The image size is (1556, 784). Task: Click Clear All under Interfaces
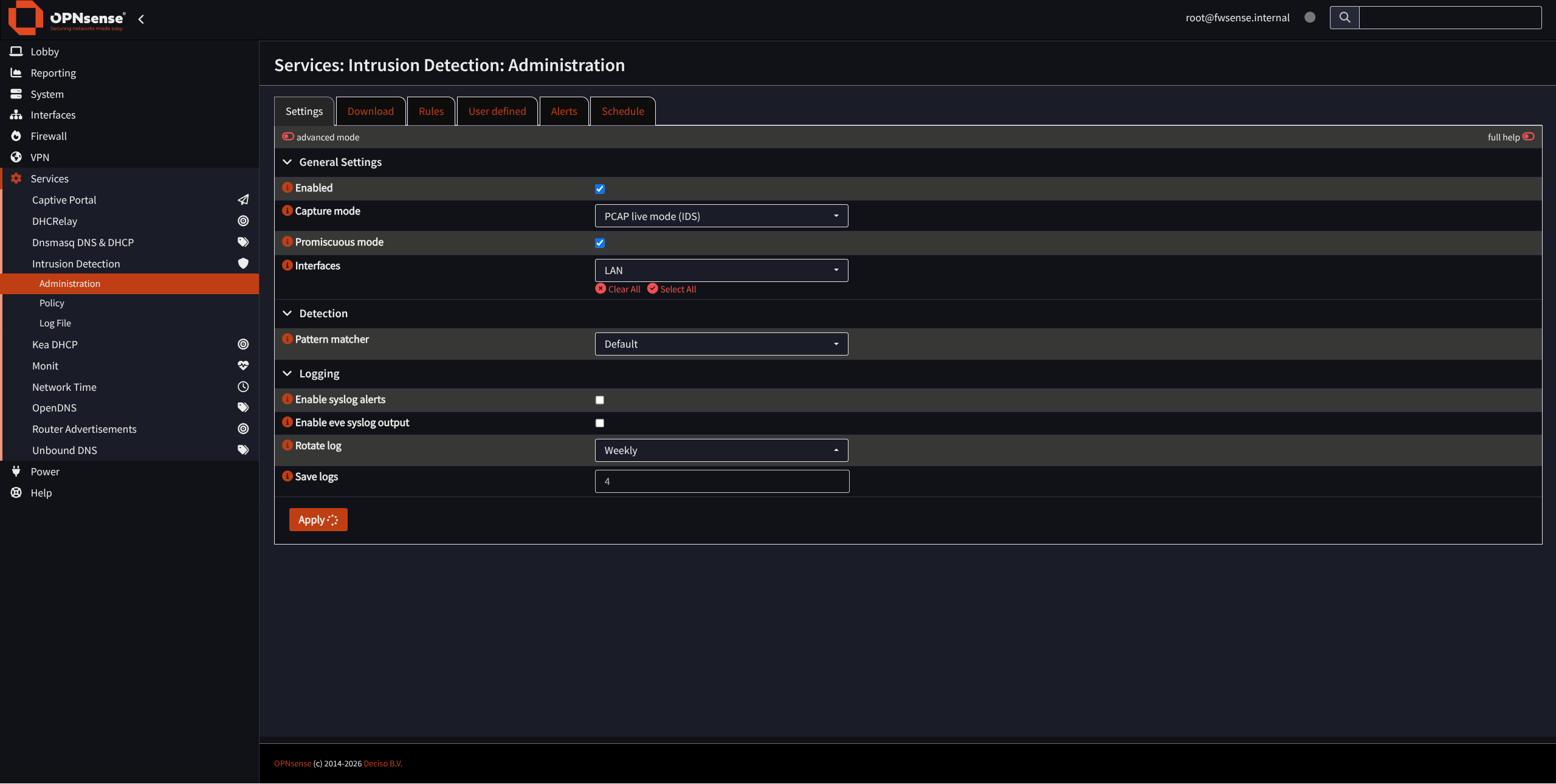tap(618, 289)
